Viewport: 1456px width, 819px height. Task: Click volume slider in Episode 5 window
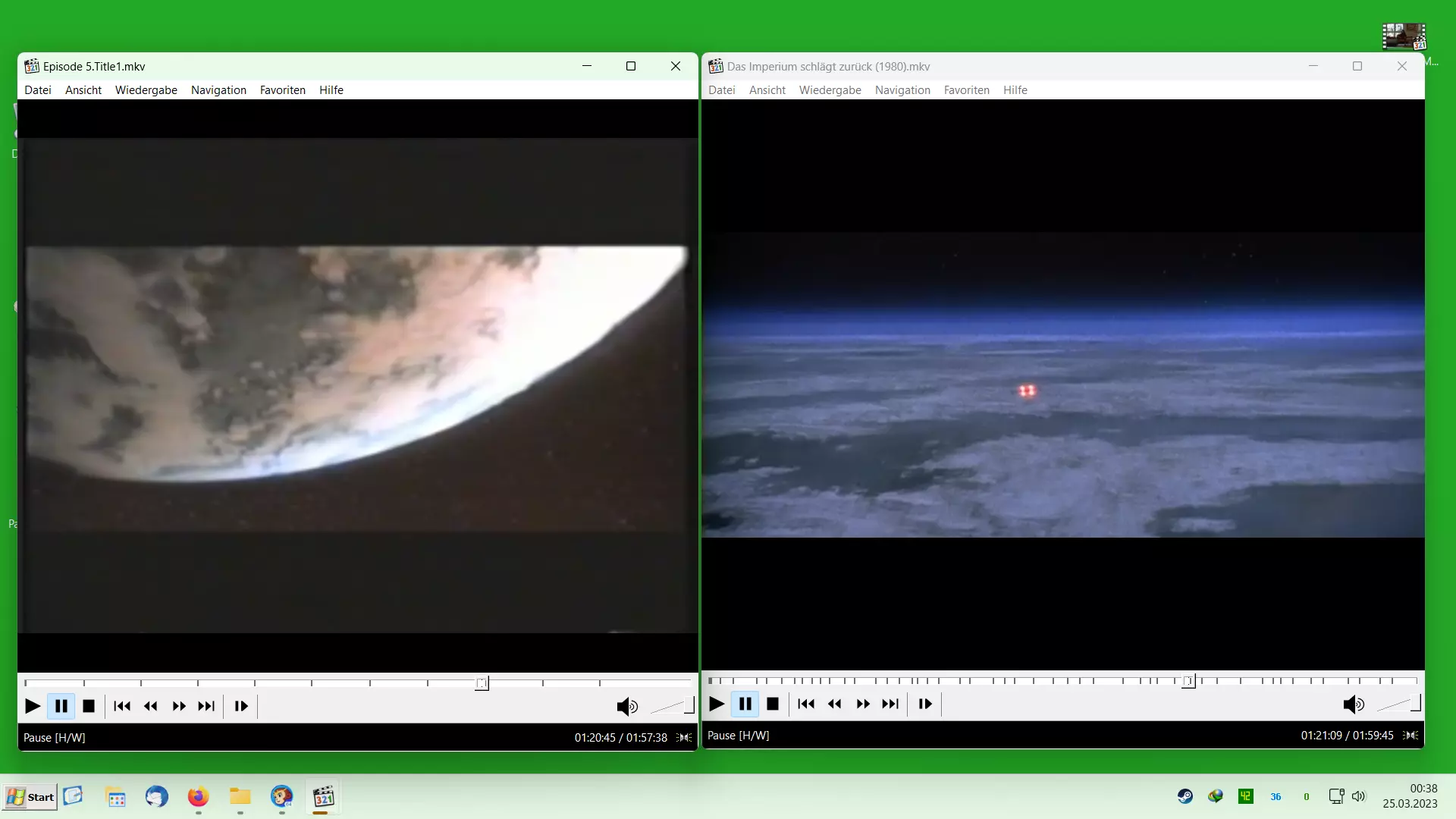(672, 706)
